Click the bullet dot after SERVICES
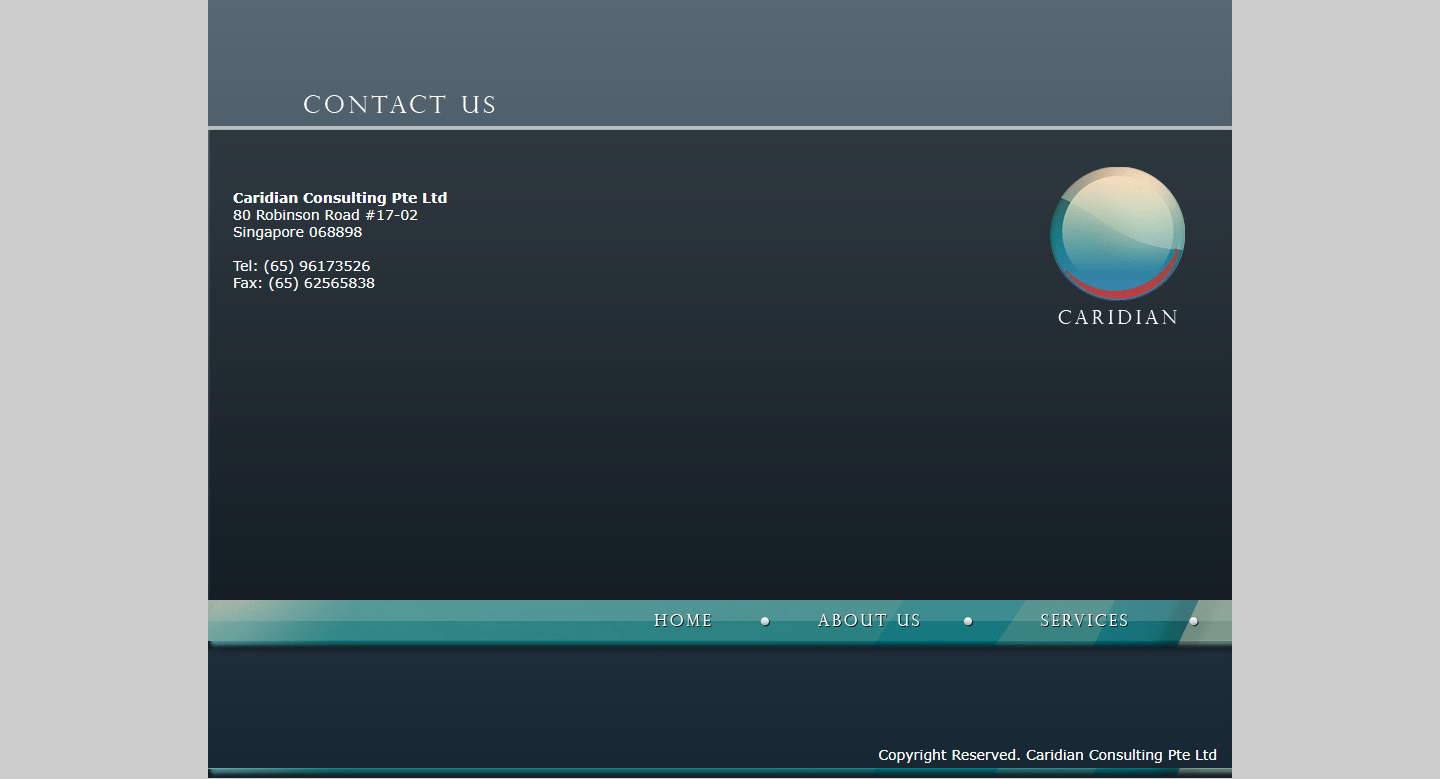Image resolution: width=1440 pixels, height=779 pixels. pos(1193,621)
